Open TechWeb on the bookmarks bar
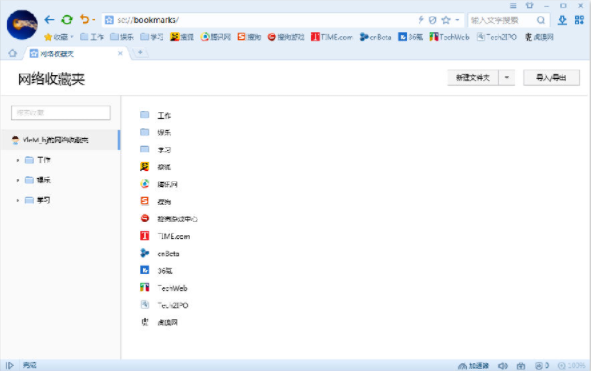 click(x=449, y=37)
